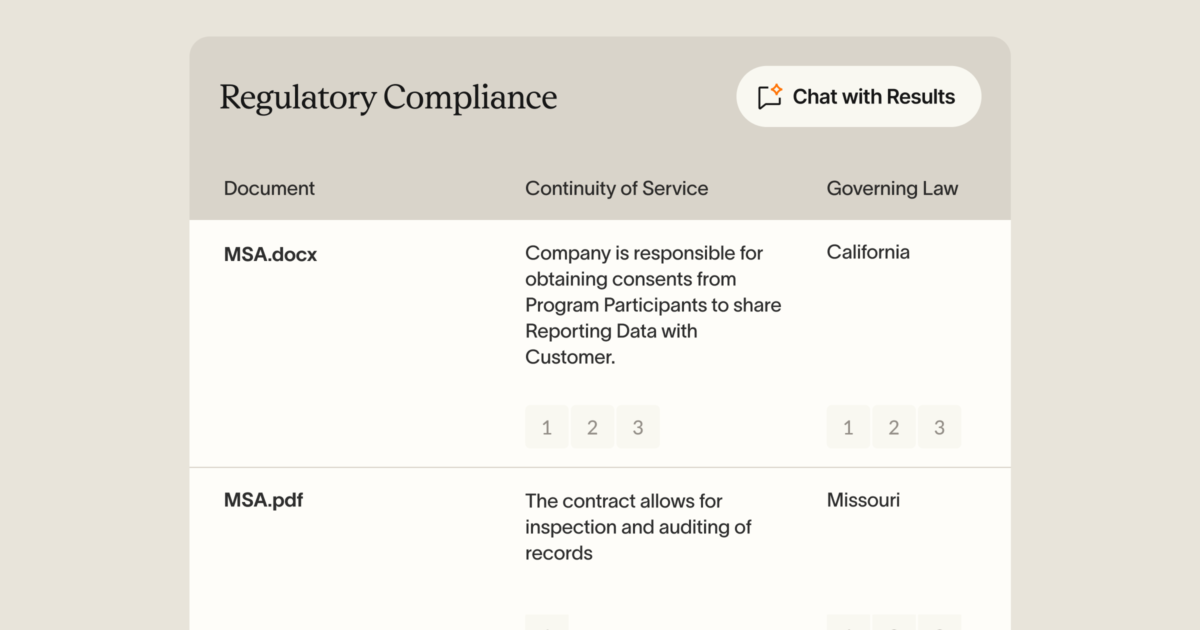The image size is (1200, 630).
Task: Click citation chip 1 in the MSA.pdf row
Action: point(547,622)
